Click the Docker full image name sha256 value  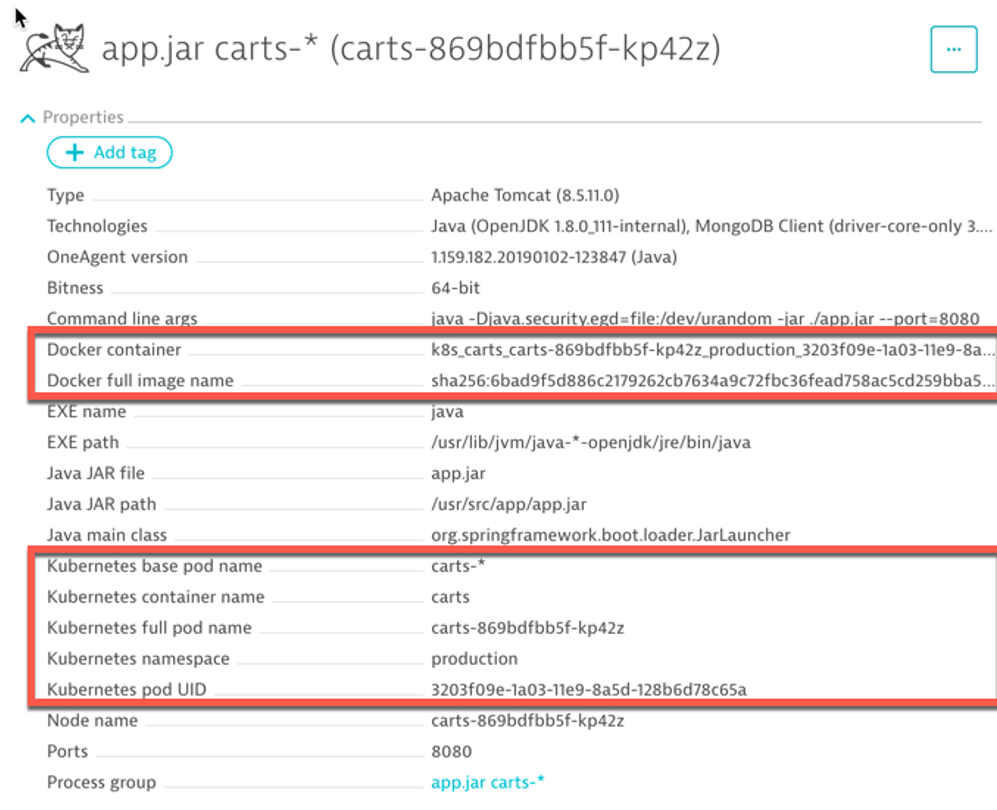click(712, 380)
